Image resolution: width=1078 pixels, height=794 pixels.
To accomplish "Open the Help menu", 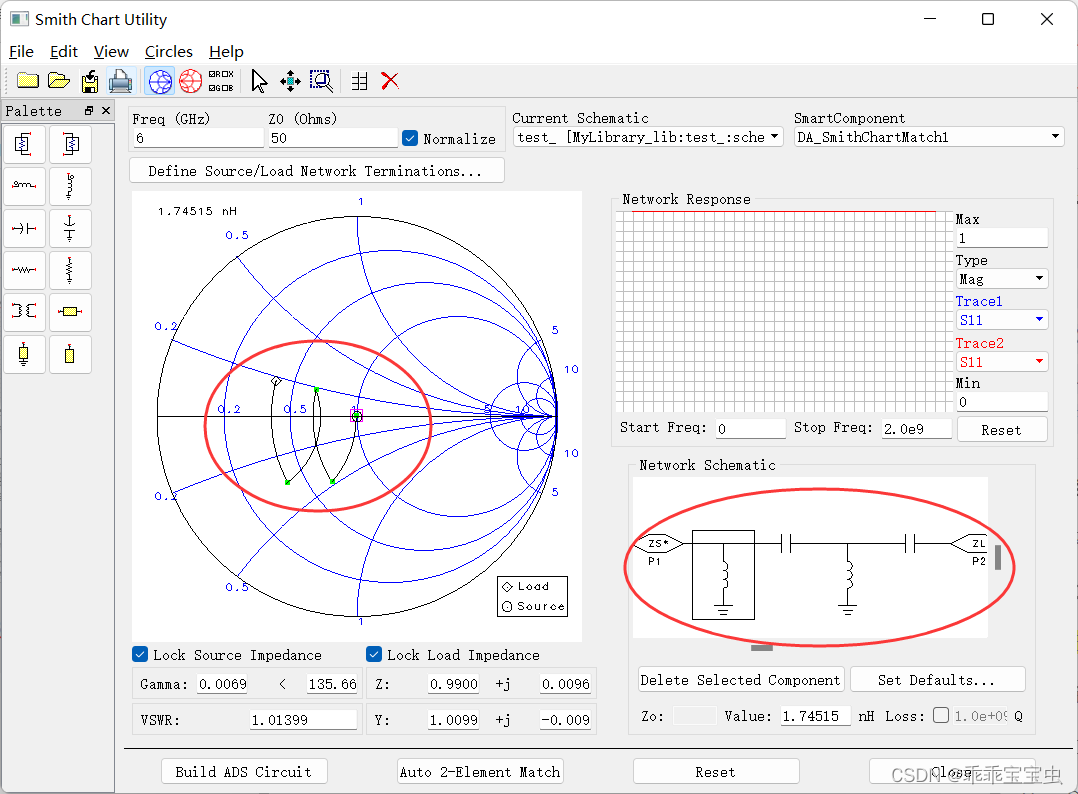I will tap(226, 52).
